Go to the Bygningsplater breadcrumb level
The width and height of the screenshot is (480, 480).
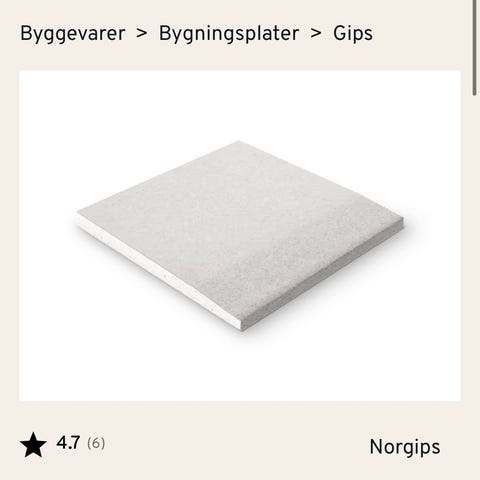click(229, 34)
